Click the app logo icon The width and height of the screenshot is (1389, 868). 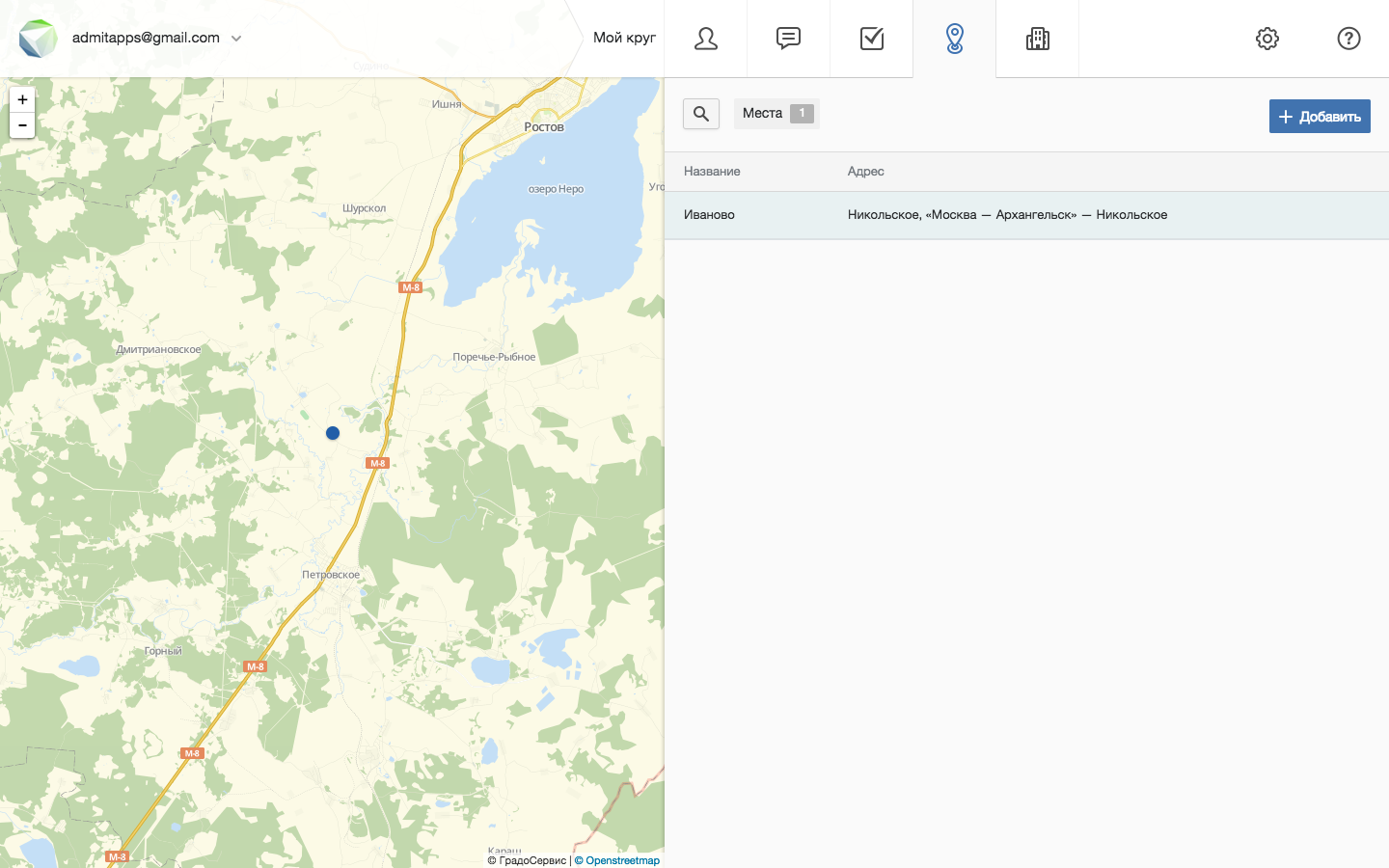tap(39, 39)
